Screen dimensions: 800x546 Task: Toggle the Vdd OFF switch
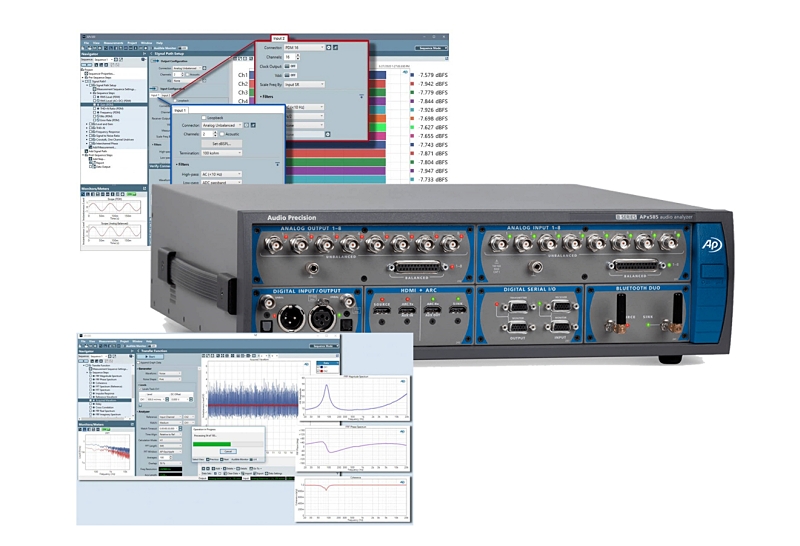[290, 75]
